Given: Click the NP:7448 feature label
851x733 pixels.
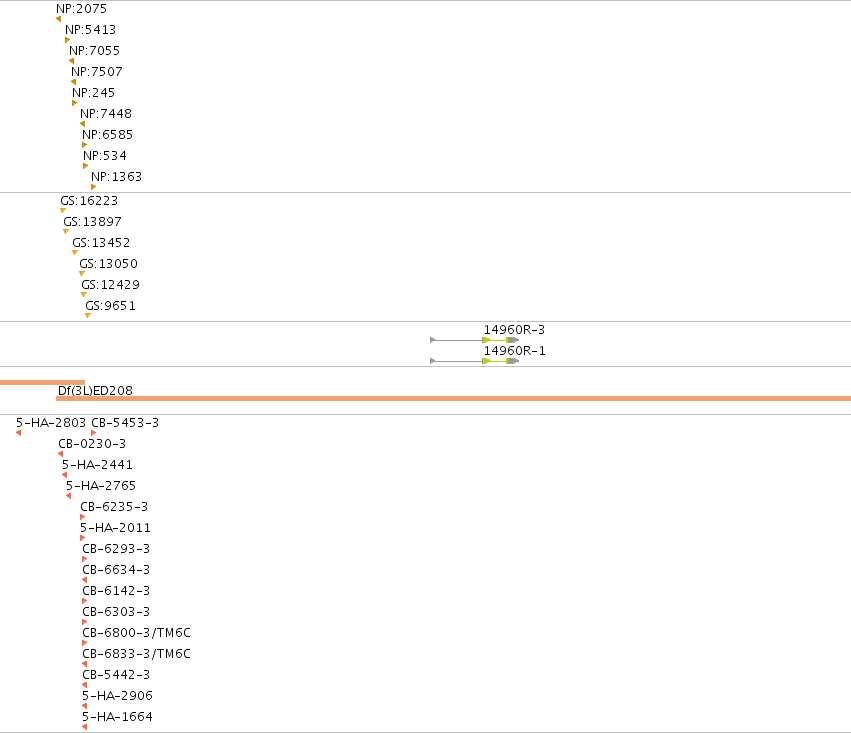Looking at the screenshot, I should pyautogui.click(x=106, y=114).
